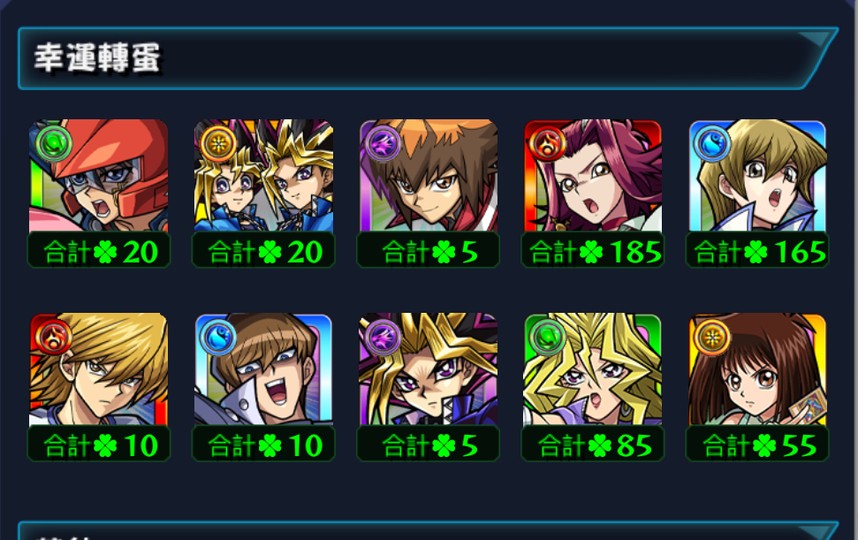Pick the brown-haired girl holding a card
Image resolution: width=858 pixels, height=540 pixels.
pyautogui.click(x=757, y=369)
